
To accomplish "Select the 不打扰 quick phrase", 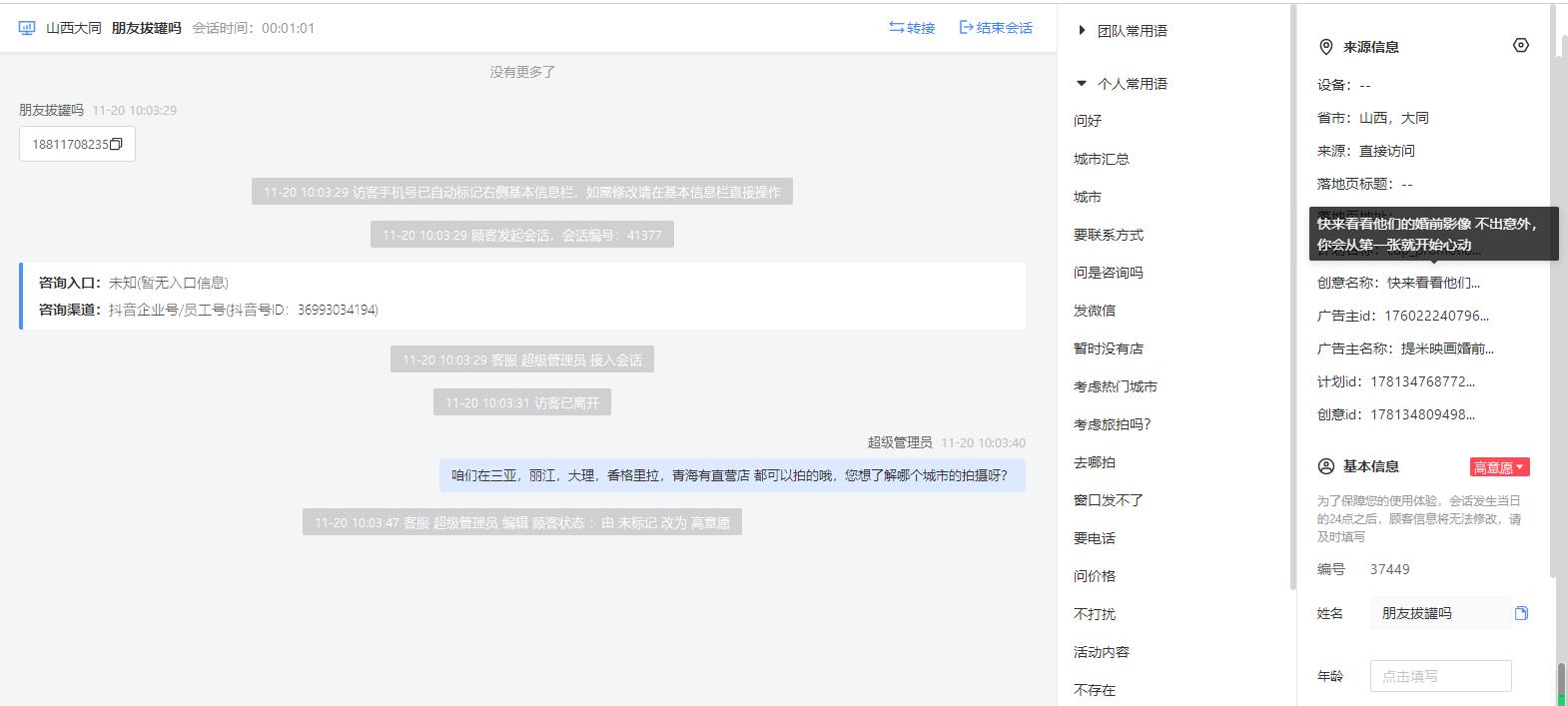I will click(x=1095, y=614).
